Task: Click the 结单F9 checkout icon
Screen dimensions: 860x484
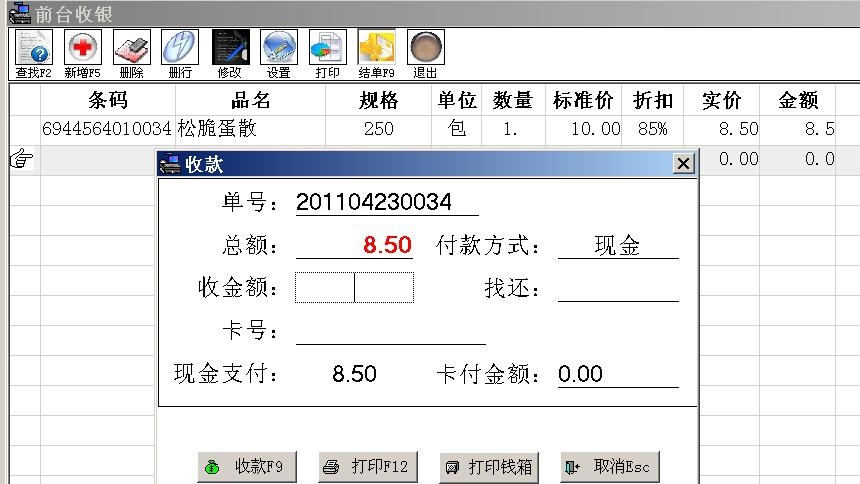Action: click(x=376, y=54)
